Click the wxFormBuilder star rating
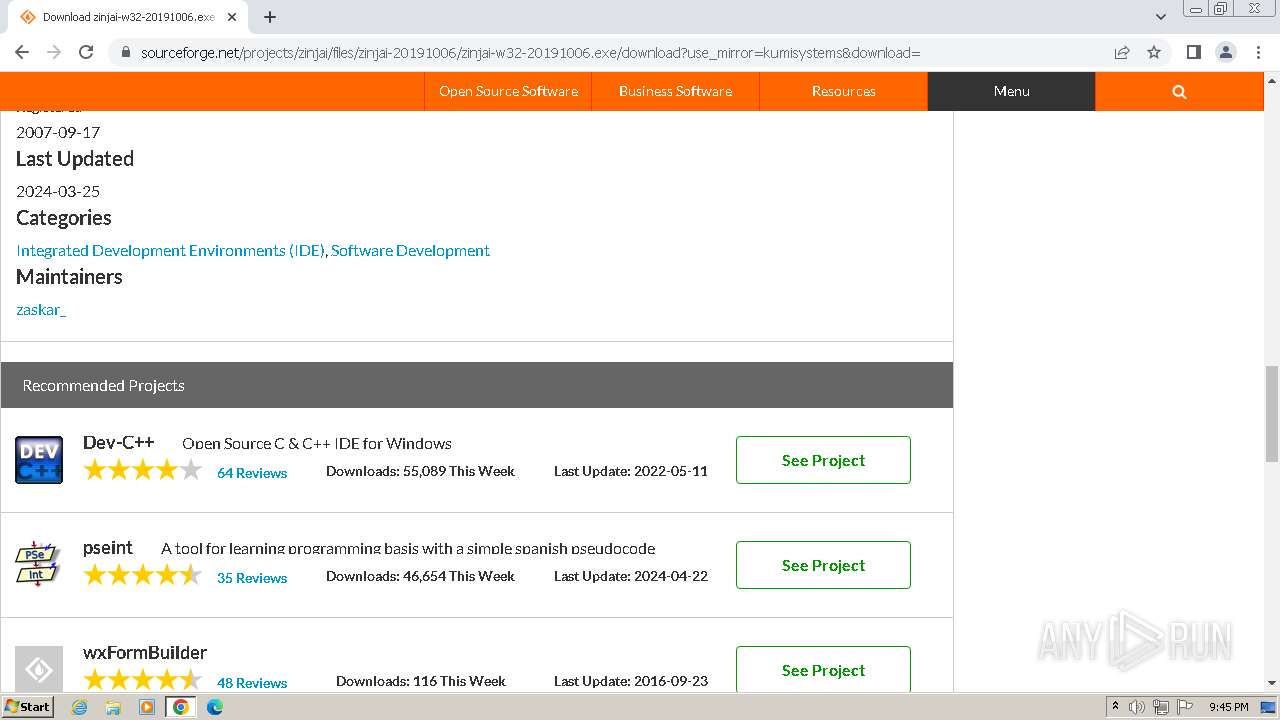The height and width of the screenshot is (720, 1280). pos(143,680)
